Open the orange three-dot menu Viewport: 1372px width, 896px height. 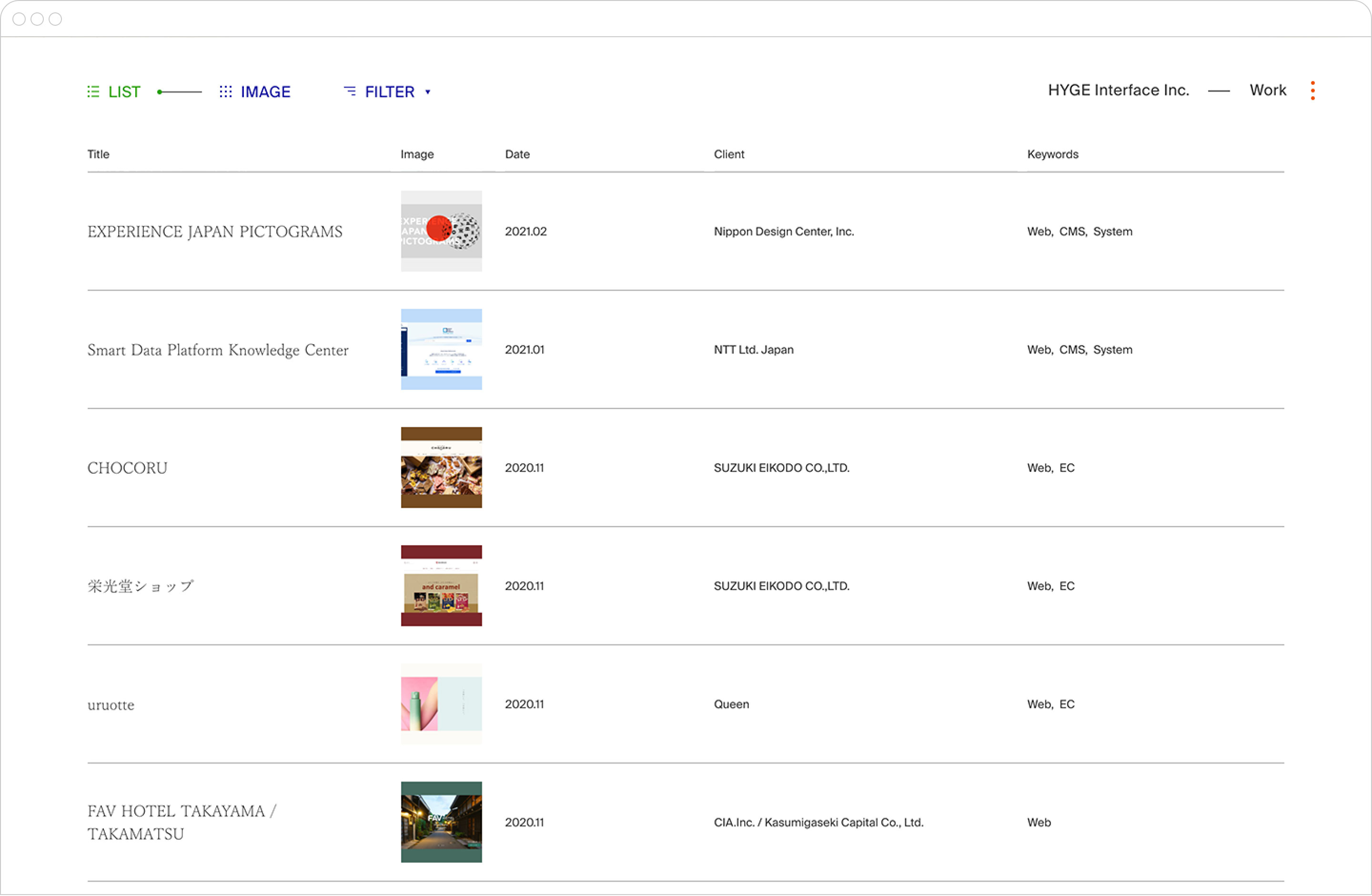[1312, 91]
